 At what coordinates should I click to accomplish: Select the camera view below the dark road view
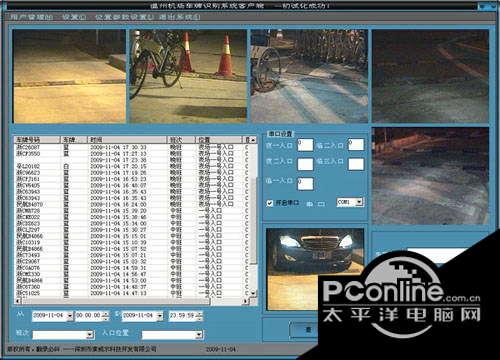pyautogui.click(x=430, y=176)
